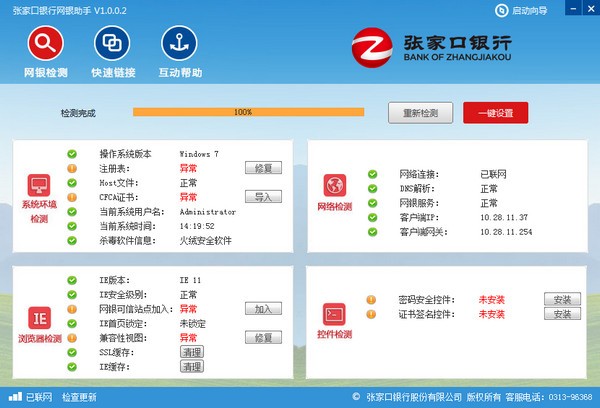Click 清理 button for IE缓存

click(x=192, y=367)
